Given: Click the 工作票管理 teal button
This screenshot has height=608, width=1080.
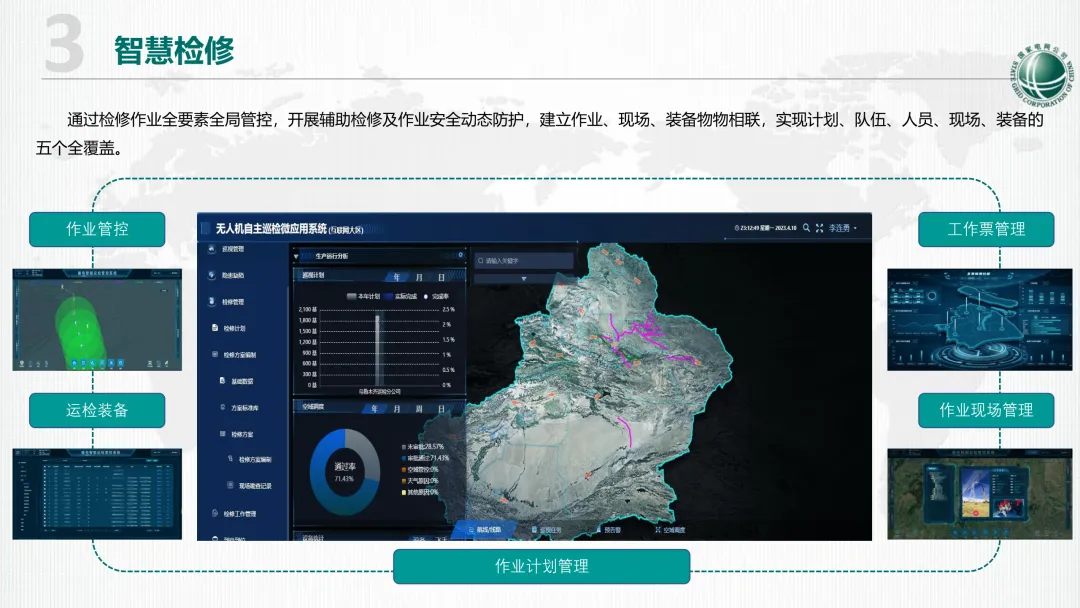Looking at the screenshot, I should 986,229.
